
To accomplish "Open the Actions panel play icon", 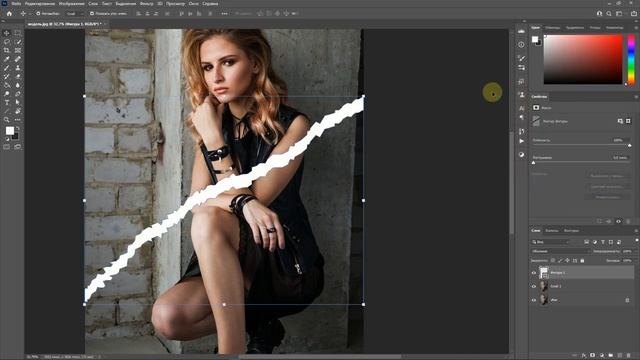I will pyautogui.click(x=521, y=141).
